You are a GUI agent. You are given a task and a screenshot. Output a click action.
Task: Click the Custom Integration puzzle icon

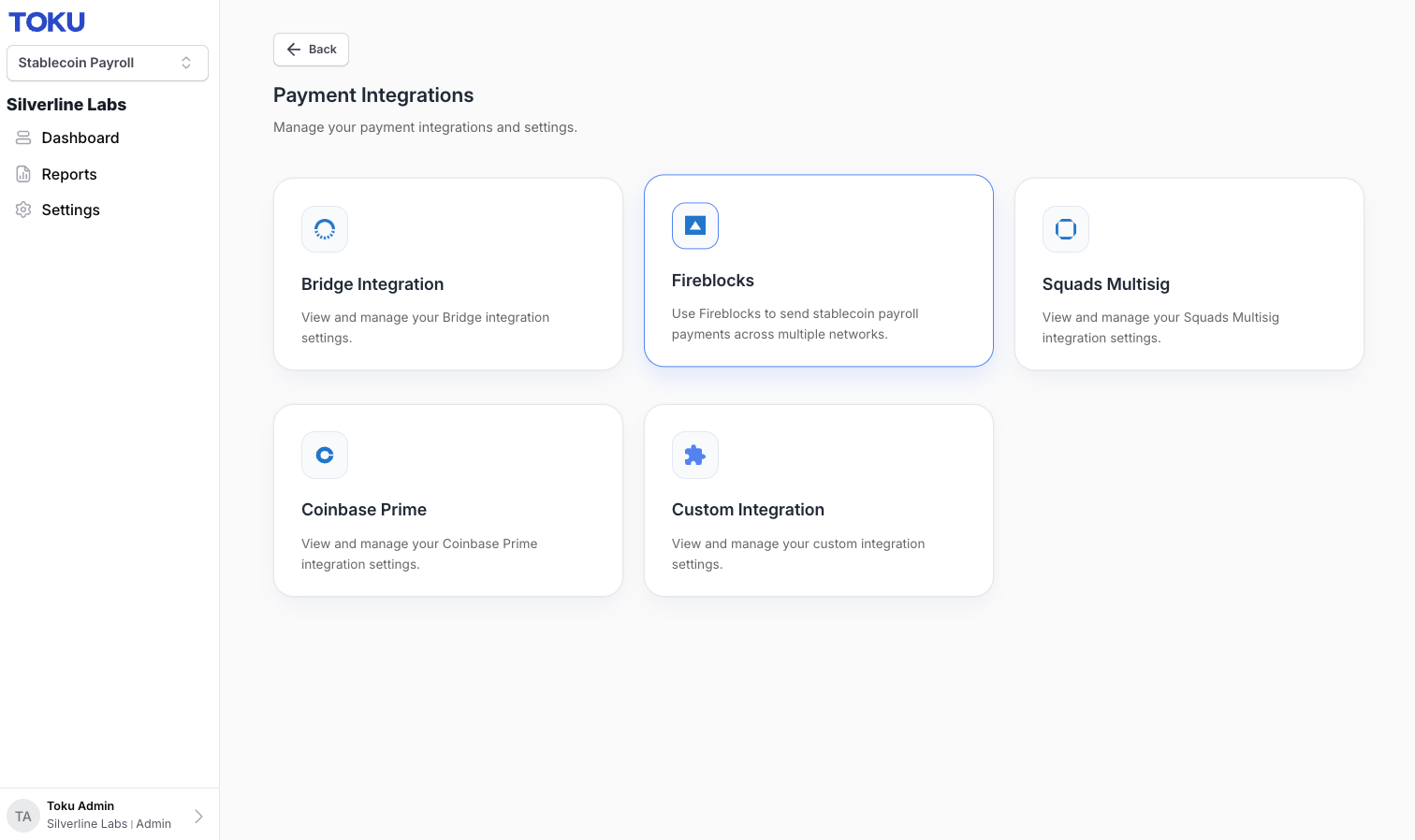pos(695,455)
